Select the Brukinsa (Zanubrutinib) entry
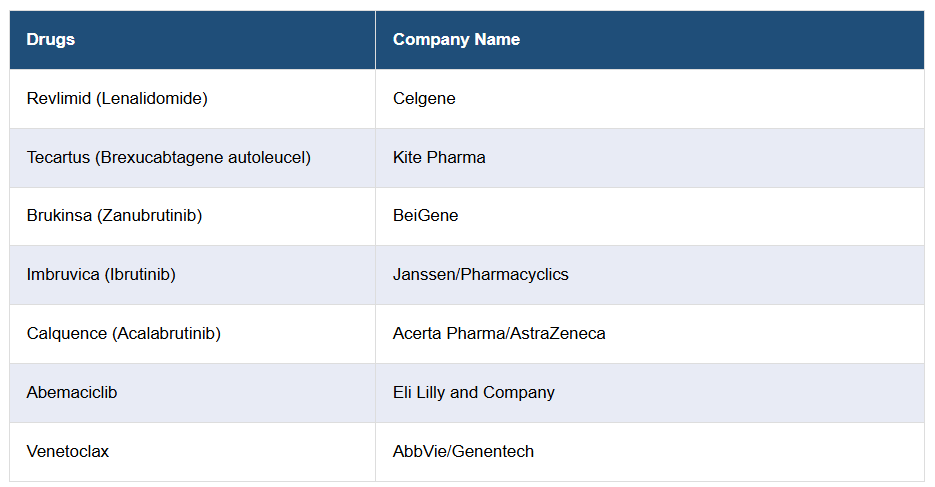This screenshot has width=935, height=487. [x=114, y=216]
